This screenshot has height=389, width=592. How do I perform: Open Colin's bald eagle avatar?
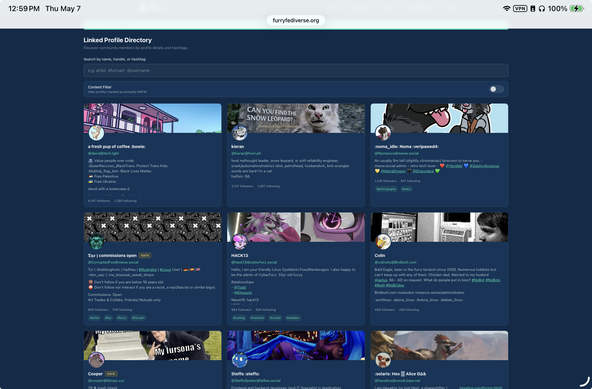383,242
